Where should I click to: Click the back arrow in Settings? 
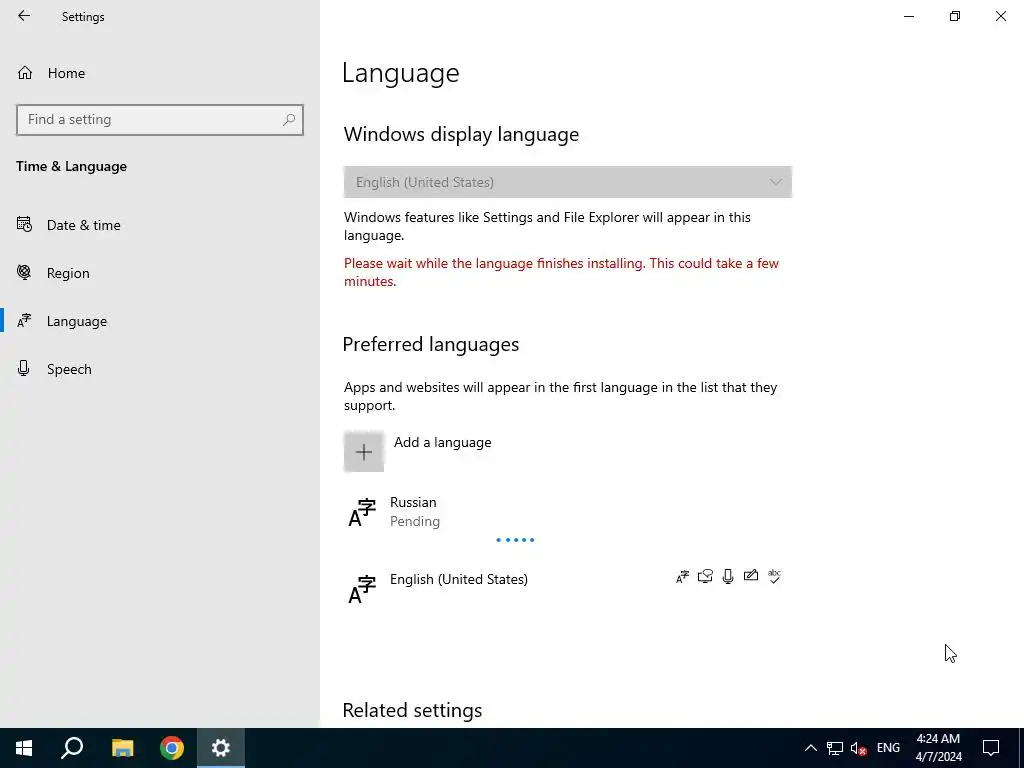click(24, 16)
